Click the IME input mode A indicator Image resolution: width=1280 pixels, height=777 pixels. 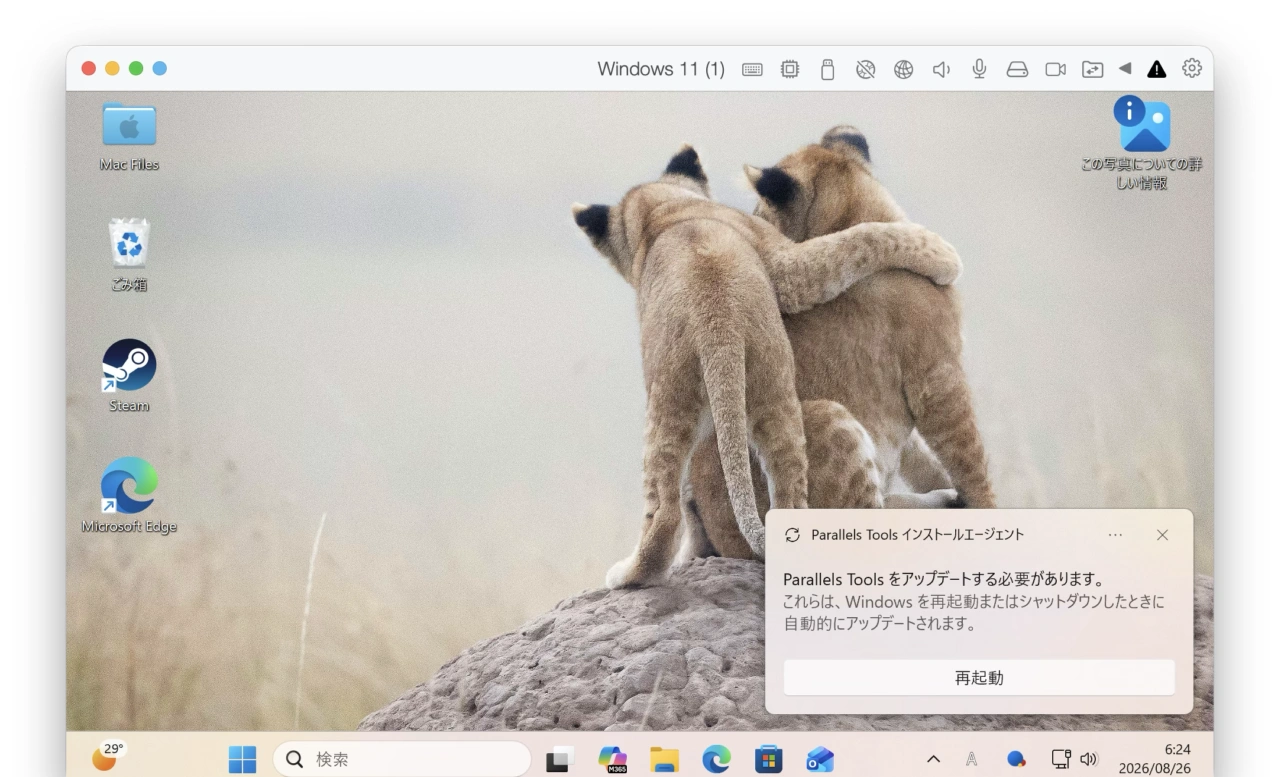971,760
